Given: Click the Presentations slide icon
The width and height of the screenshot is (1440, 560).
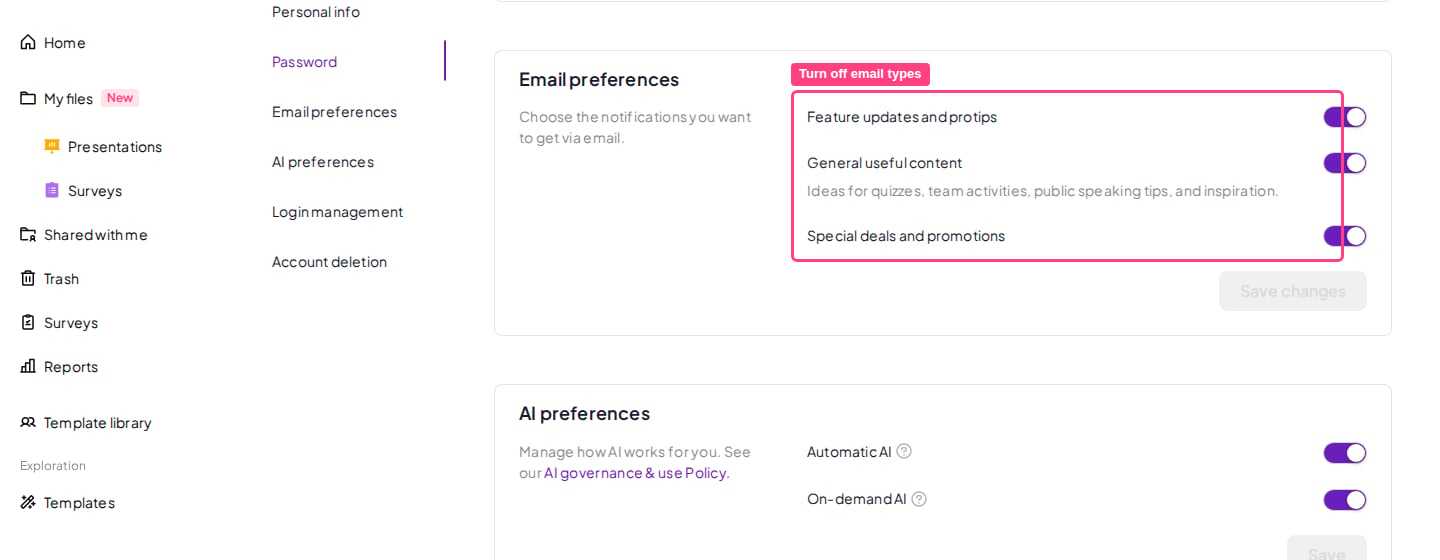Looking at the screenshot, I should [52, 146].
